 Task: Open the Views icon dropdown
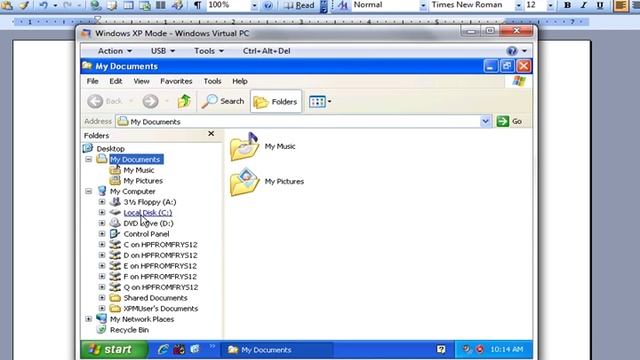click(x=320, y=101)
